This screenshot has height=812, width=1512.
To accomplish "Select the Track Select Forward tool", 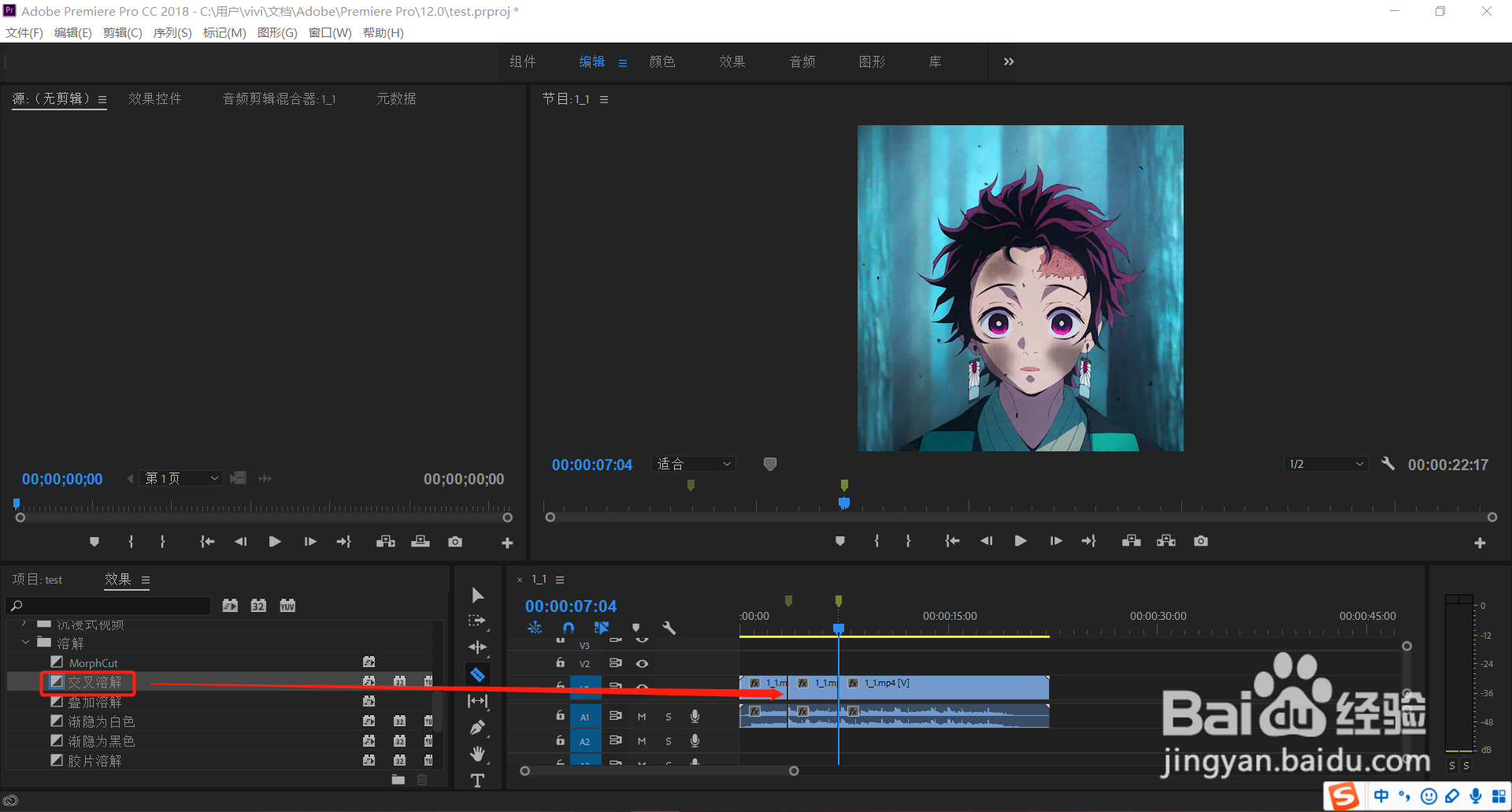I will tap(477, 621).
